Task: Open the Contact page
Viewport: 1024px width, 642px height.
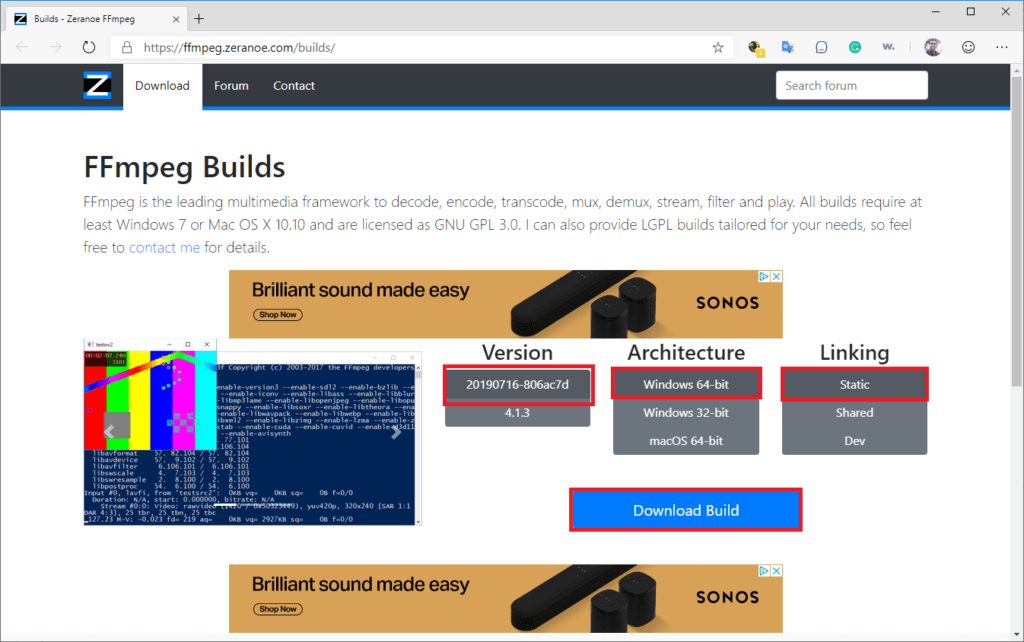Action: [294, 86]
